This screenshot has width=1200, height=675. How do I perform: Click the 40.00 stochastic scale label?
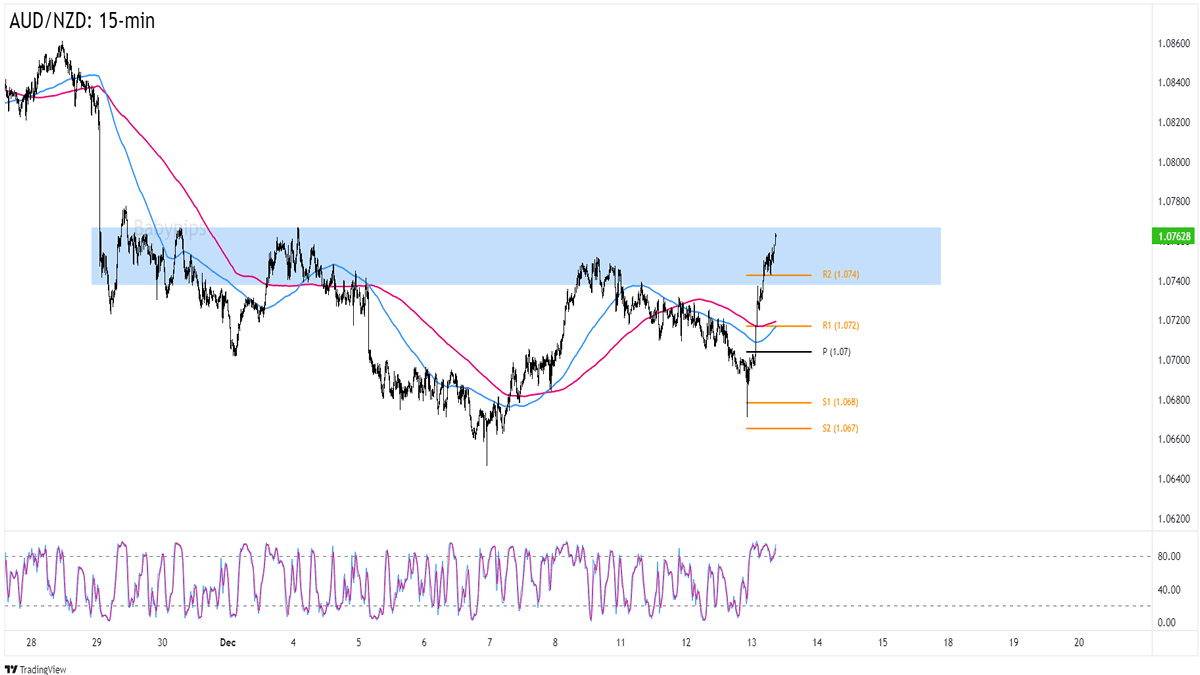point(1168,589)
